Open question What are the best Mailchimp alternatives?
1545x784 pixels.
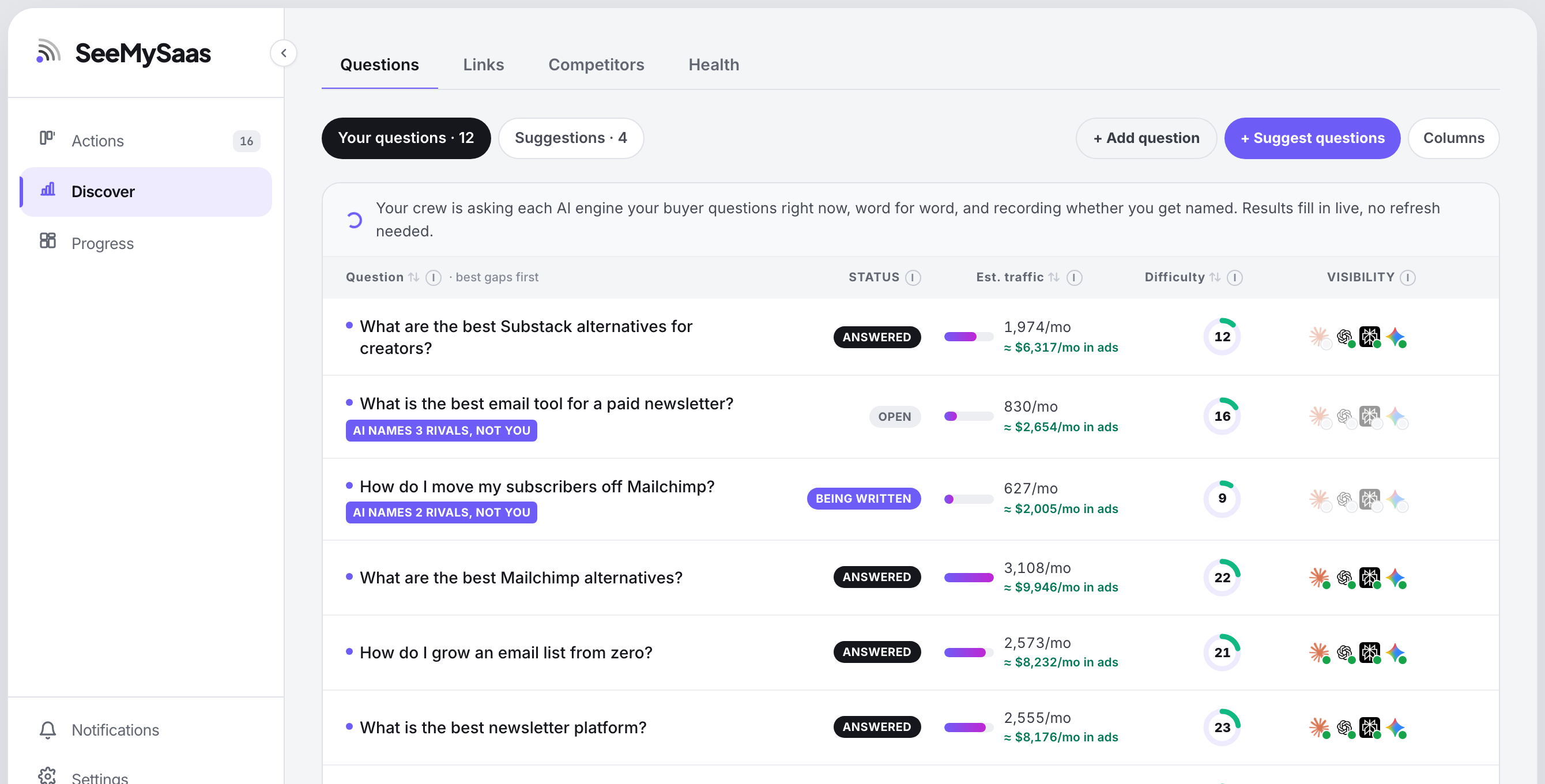pyautogui.click(x=521, y=578)
